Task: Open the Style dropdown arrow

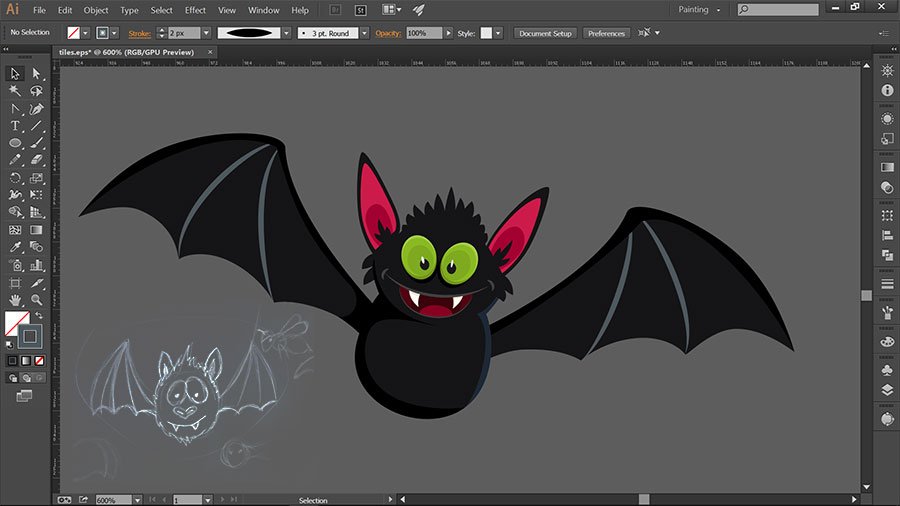Action: [498, 33]
